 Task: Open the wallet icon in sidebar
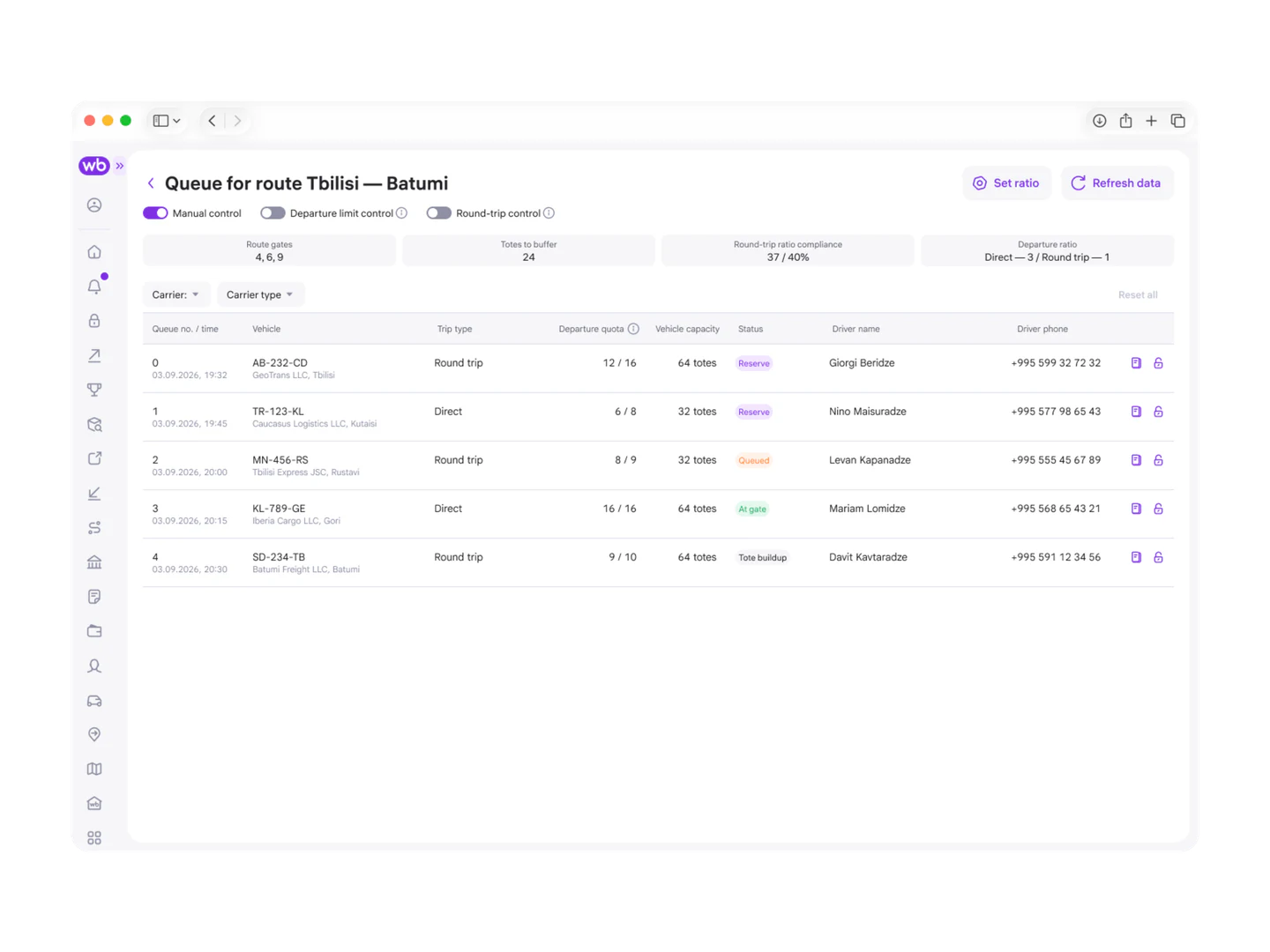click(x=94, y=631)
